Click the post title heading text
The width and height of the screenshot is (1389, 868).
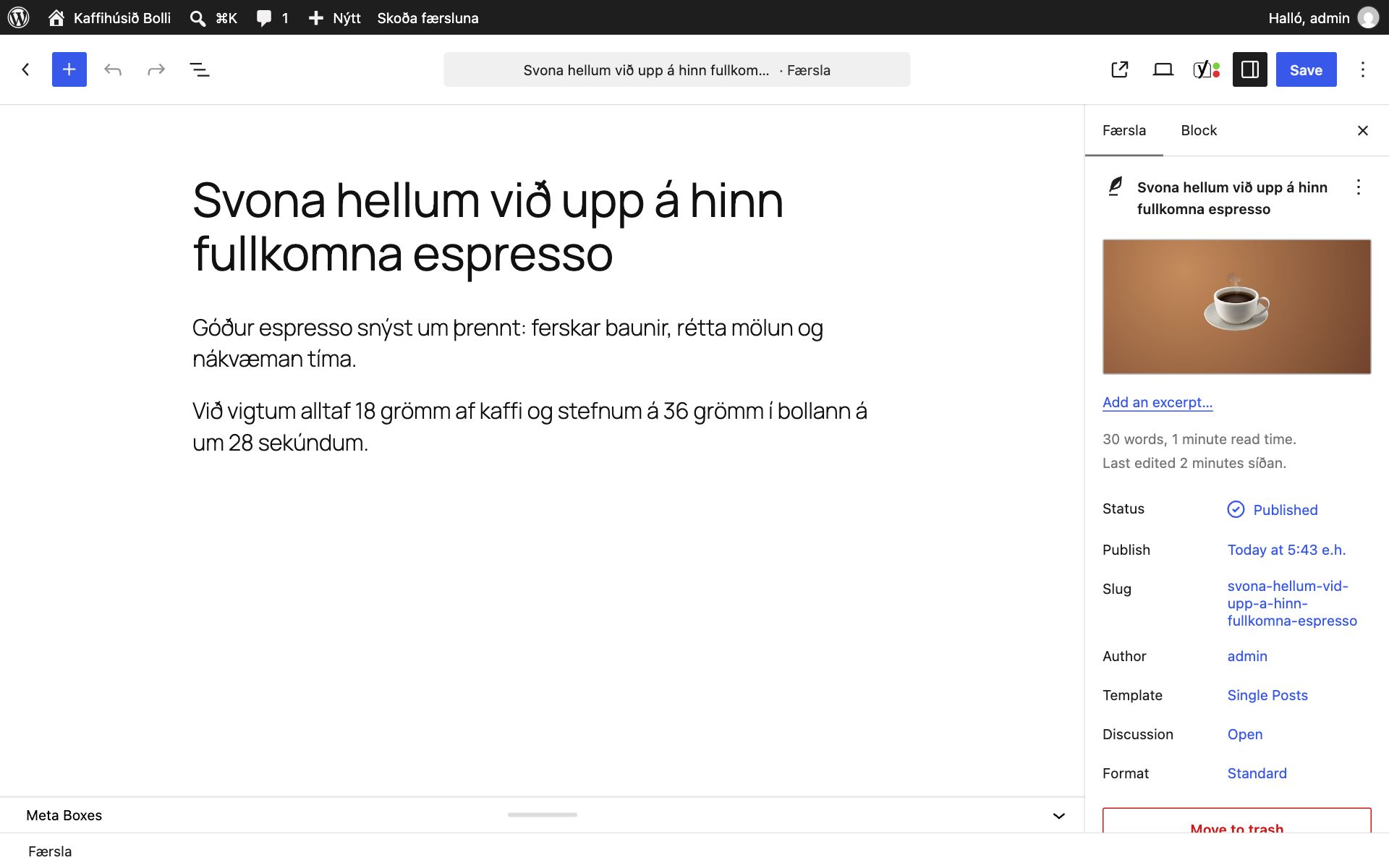tap(488, 227)
